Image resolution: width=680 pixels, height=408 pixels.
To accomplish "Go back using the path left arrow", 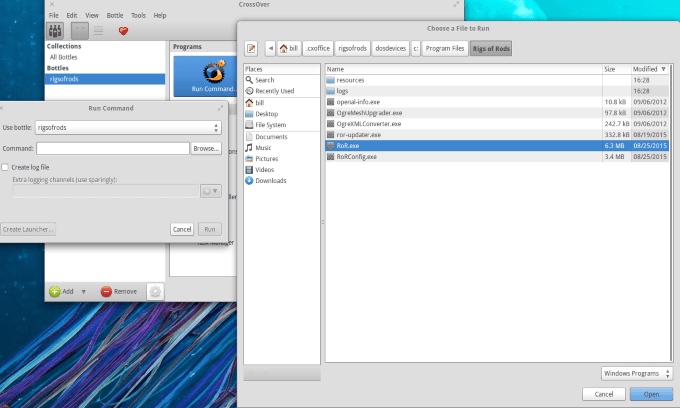I will 270,47.
